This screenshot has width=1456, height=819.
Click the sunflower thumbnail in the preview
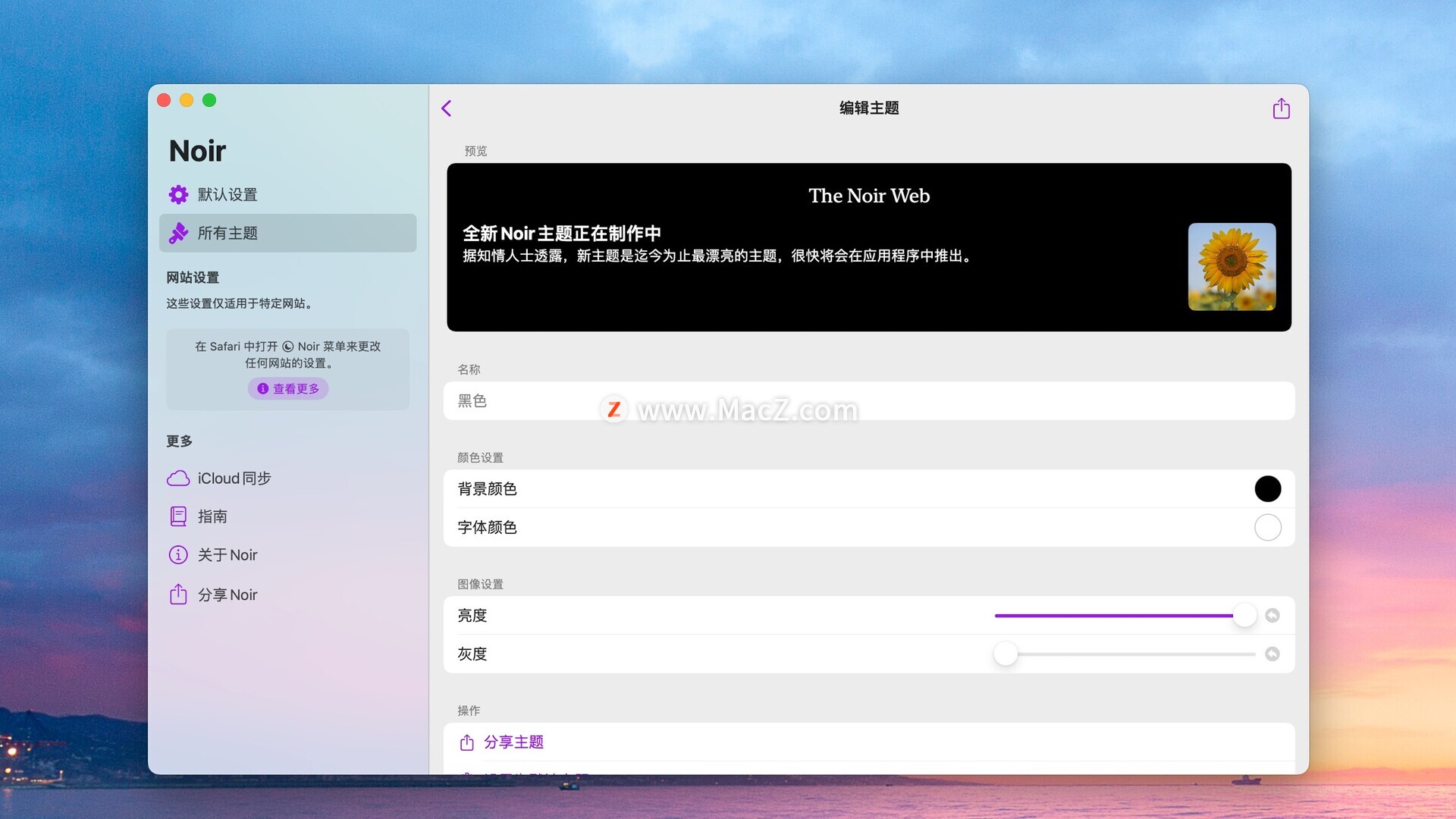(1232, 266)
